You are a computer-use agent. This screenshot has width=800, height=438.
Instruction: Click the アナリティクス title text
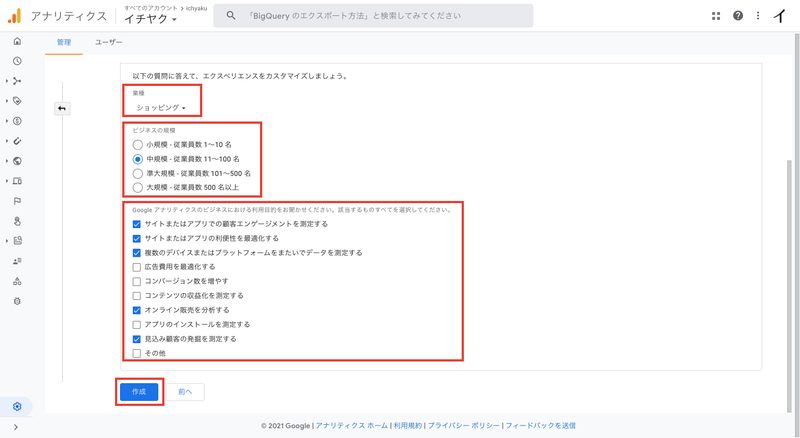[x=69, y=16]
